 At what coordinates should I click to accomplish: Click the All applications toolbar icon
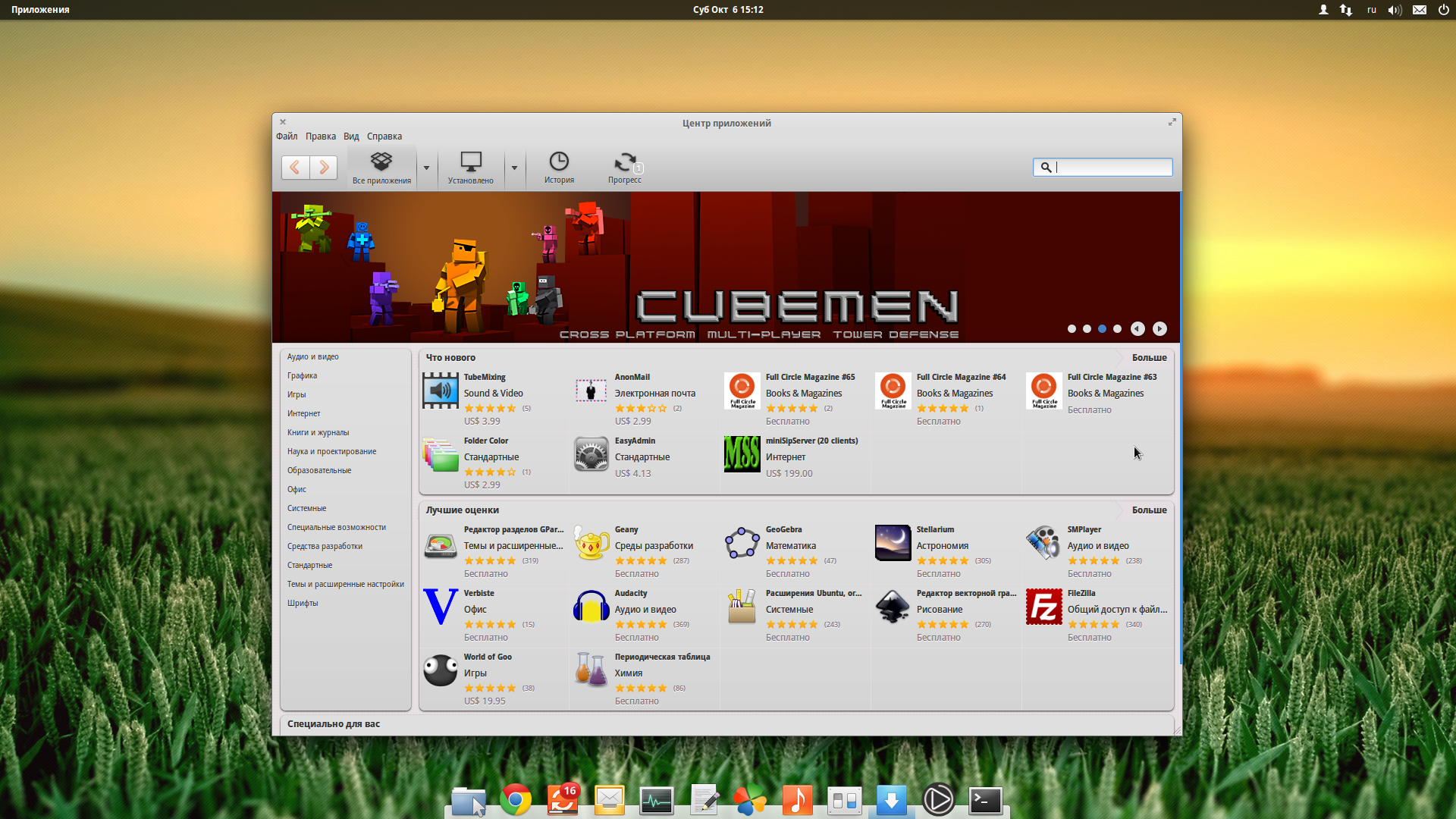pyautogui.click(x=381, y=167)
